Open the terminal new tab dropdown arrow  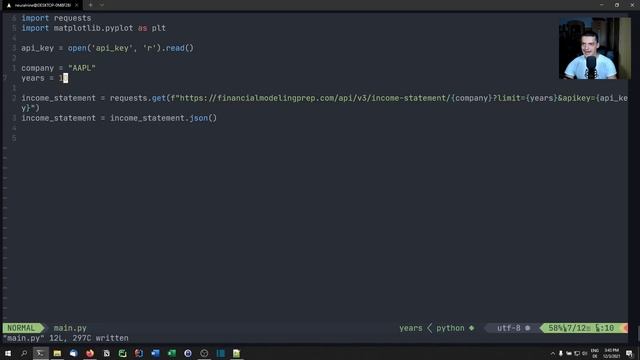click(x=102, y=5)
